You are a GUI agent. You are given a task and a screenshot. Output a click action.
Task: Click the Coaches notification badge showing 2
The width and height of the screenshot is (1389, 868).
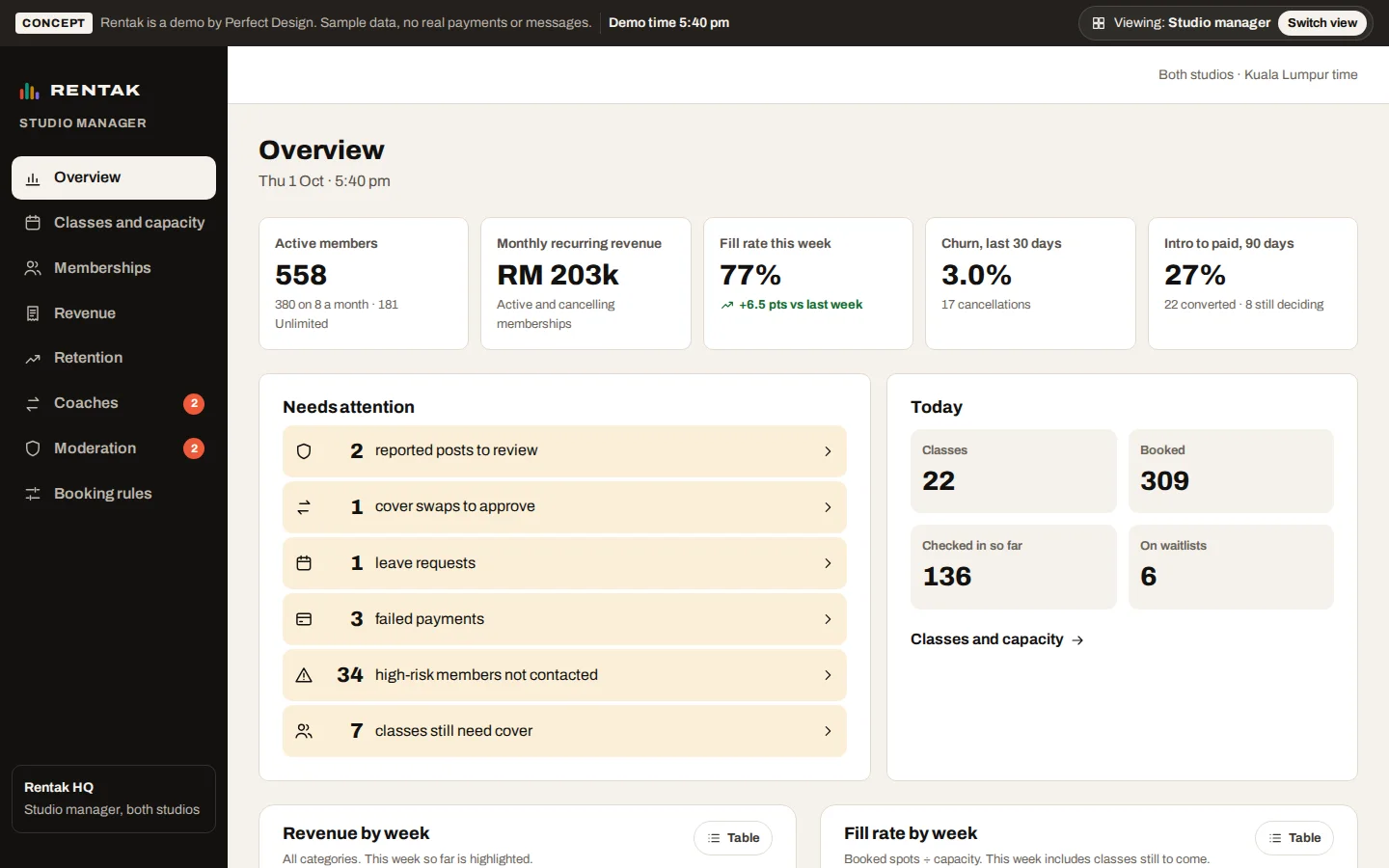coord(194,403)
